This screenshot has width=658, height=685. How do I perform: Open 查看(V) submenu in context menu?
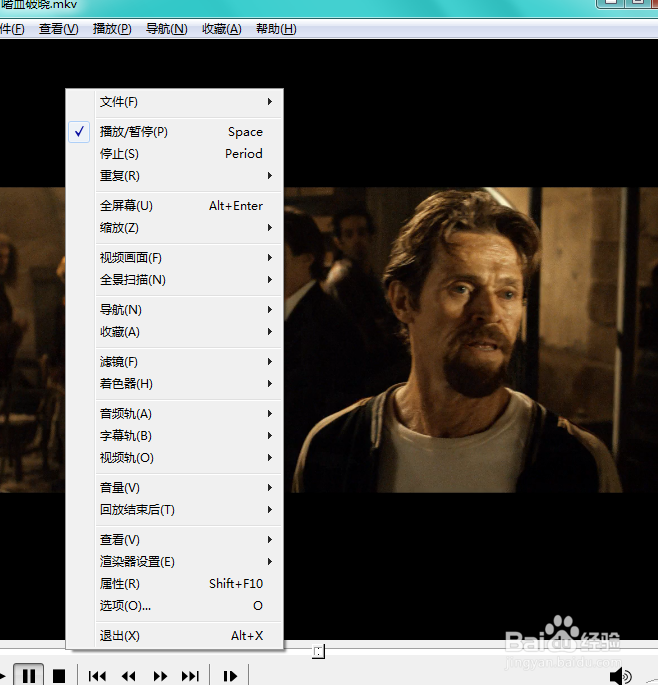[174, 540]
